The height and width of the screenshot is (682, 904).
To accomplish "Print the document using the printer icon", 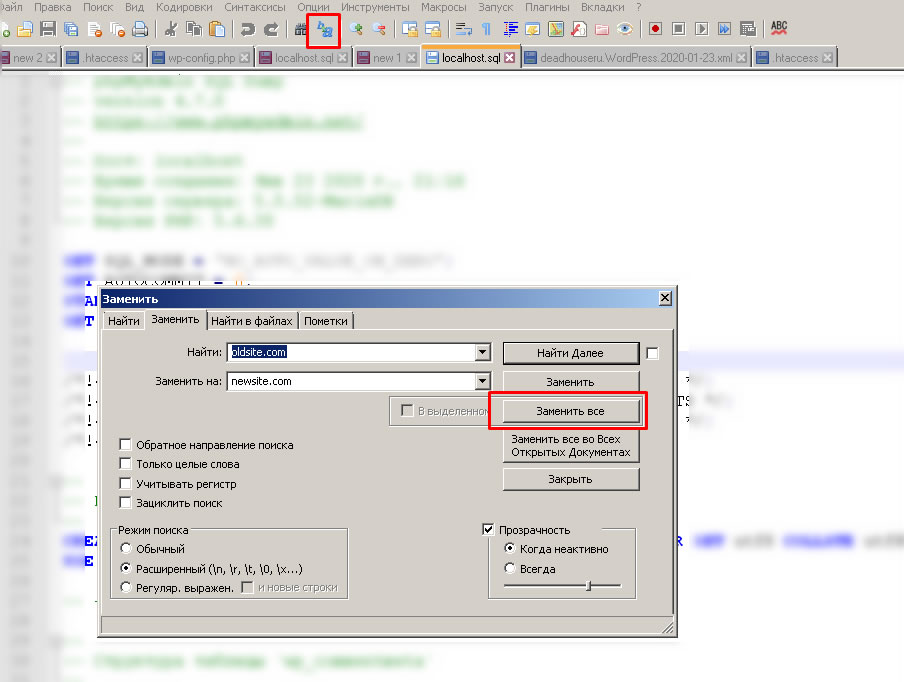I will coord(140,29).
